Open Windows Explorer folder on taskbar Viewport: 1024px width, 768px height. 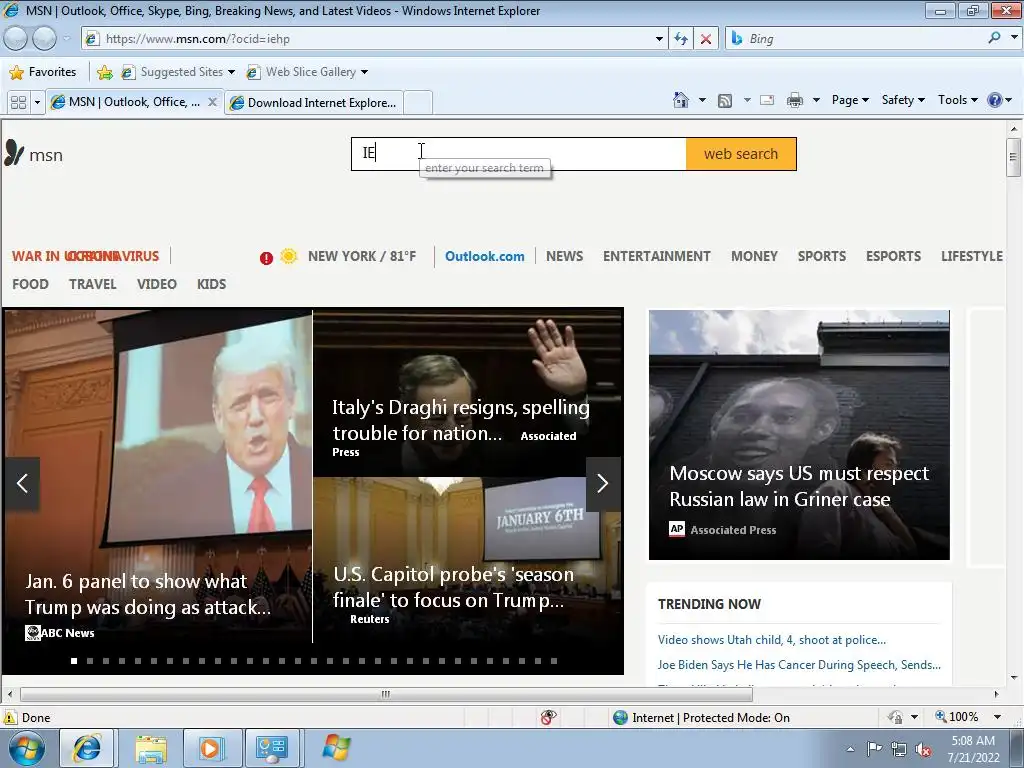pyautogui.click(x=151, y=748)
